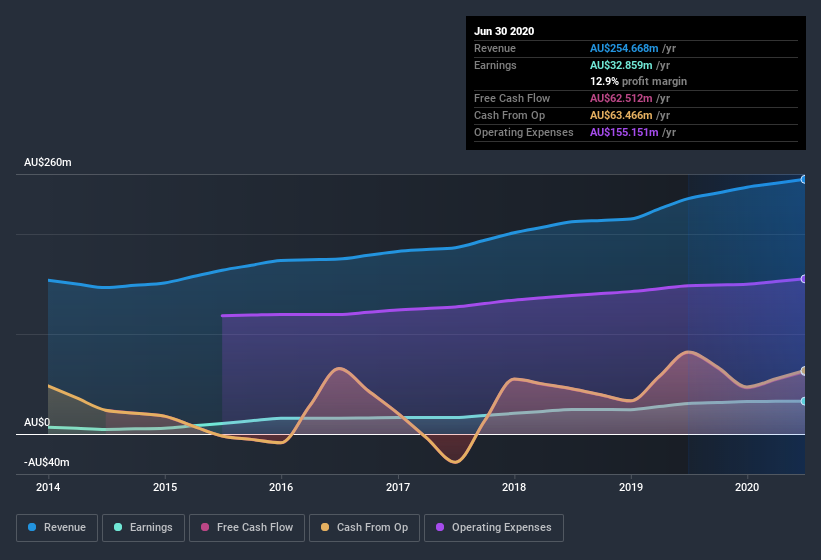The height and width of the screenshot is (560, 821).
Task: Click the Free Cash Flow label in tooltip
Action: 512,98
